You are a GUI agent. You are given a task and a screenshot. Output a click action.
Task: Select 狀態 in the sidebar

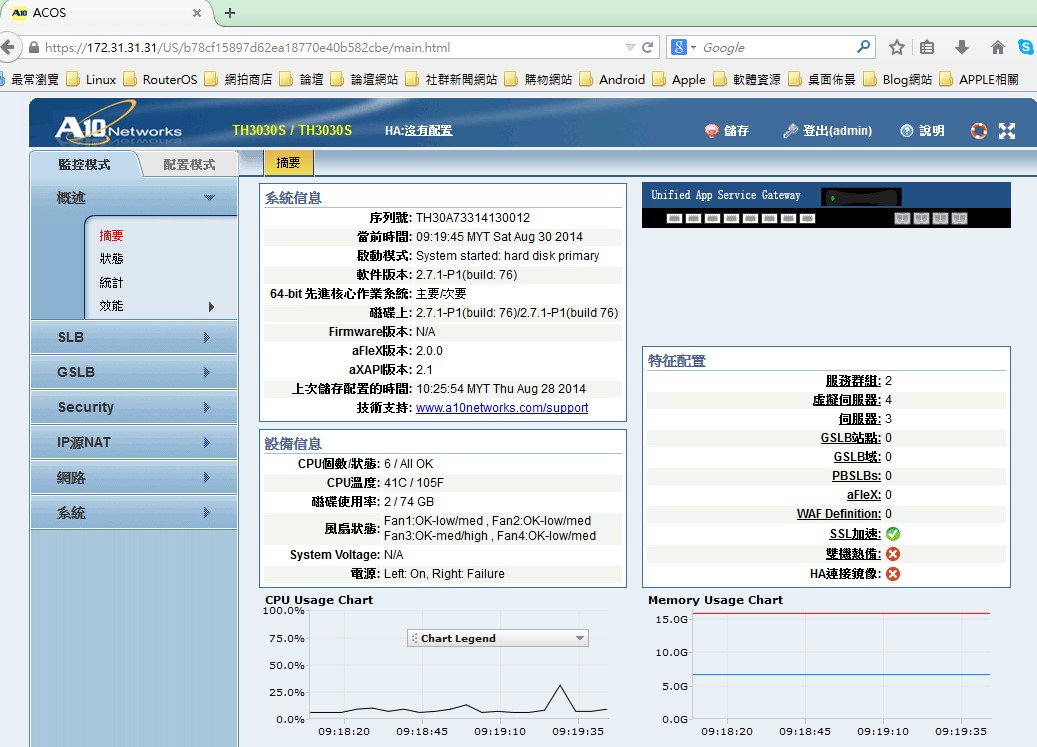[x=111, y=258]
